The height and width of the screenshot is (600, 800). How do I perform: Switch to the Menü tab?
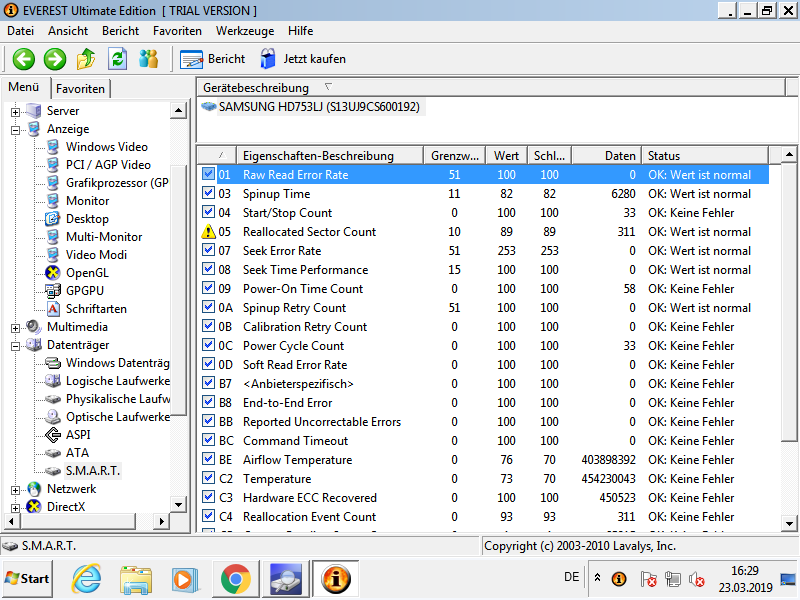(x=23, y=87)
